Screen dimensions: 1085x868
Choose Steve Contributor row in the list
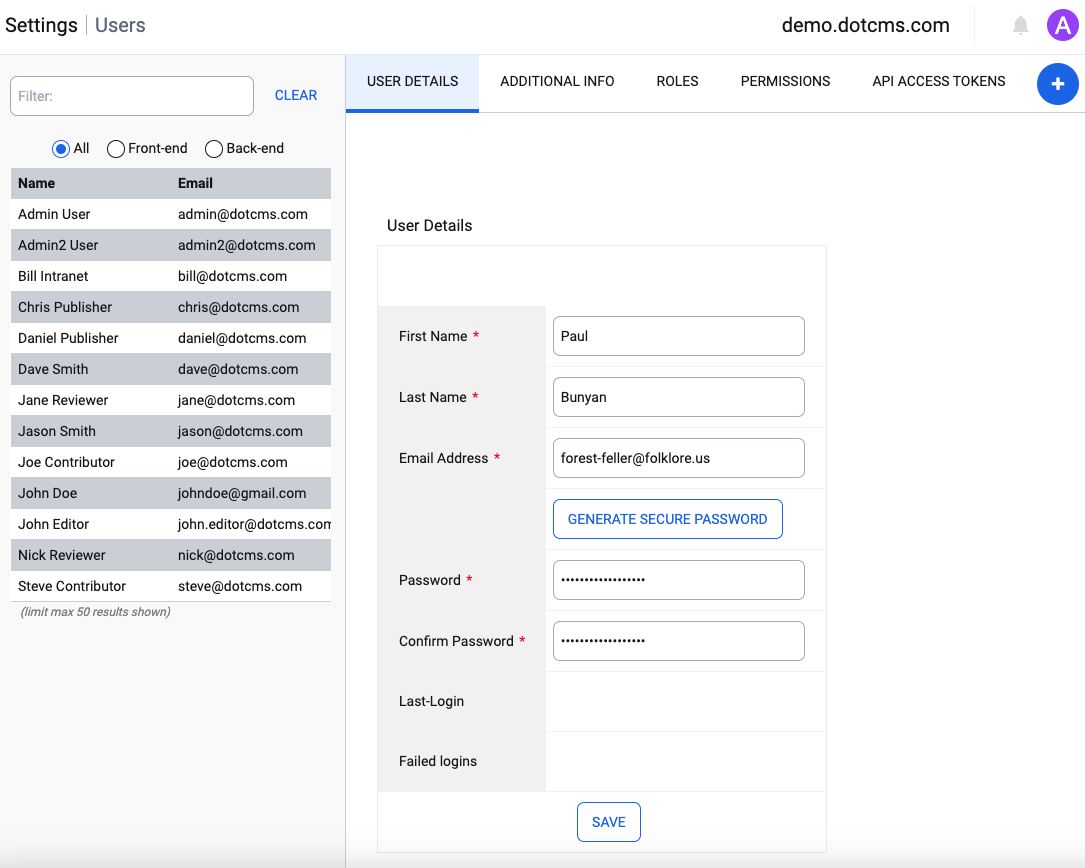point(72,586)
